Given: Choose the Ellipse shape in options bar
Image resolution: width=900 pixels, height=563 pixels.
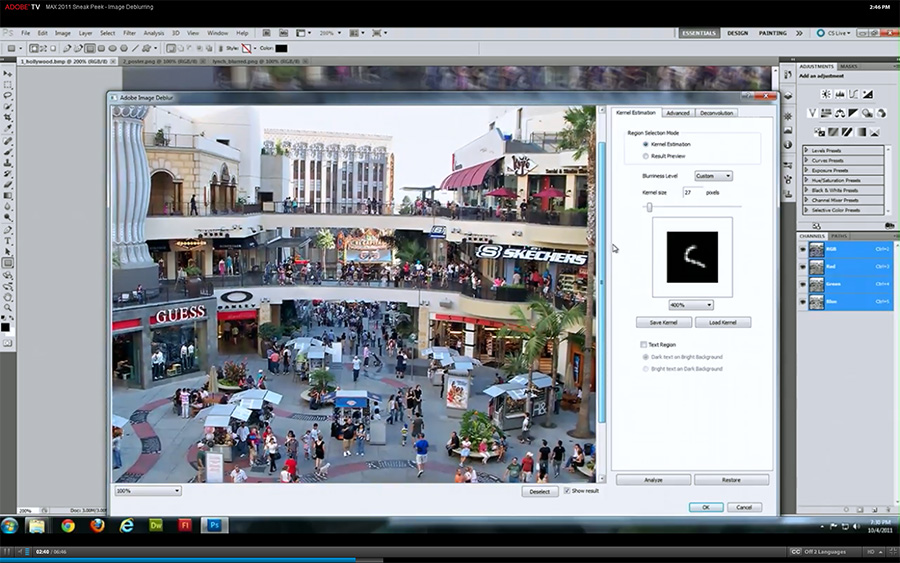Looking at the screenshot, I should tap(112, 49).
